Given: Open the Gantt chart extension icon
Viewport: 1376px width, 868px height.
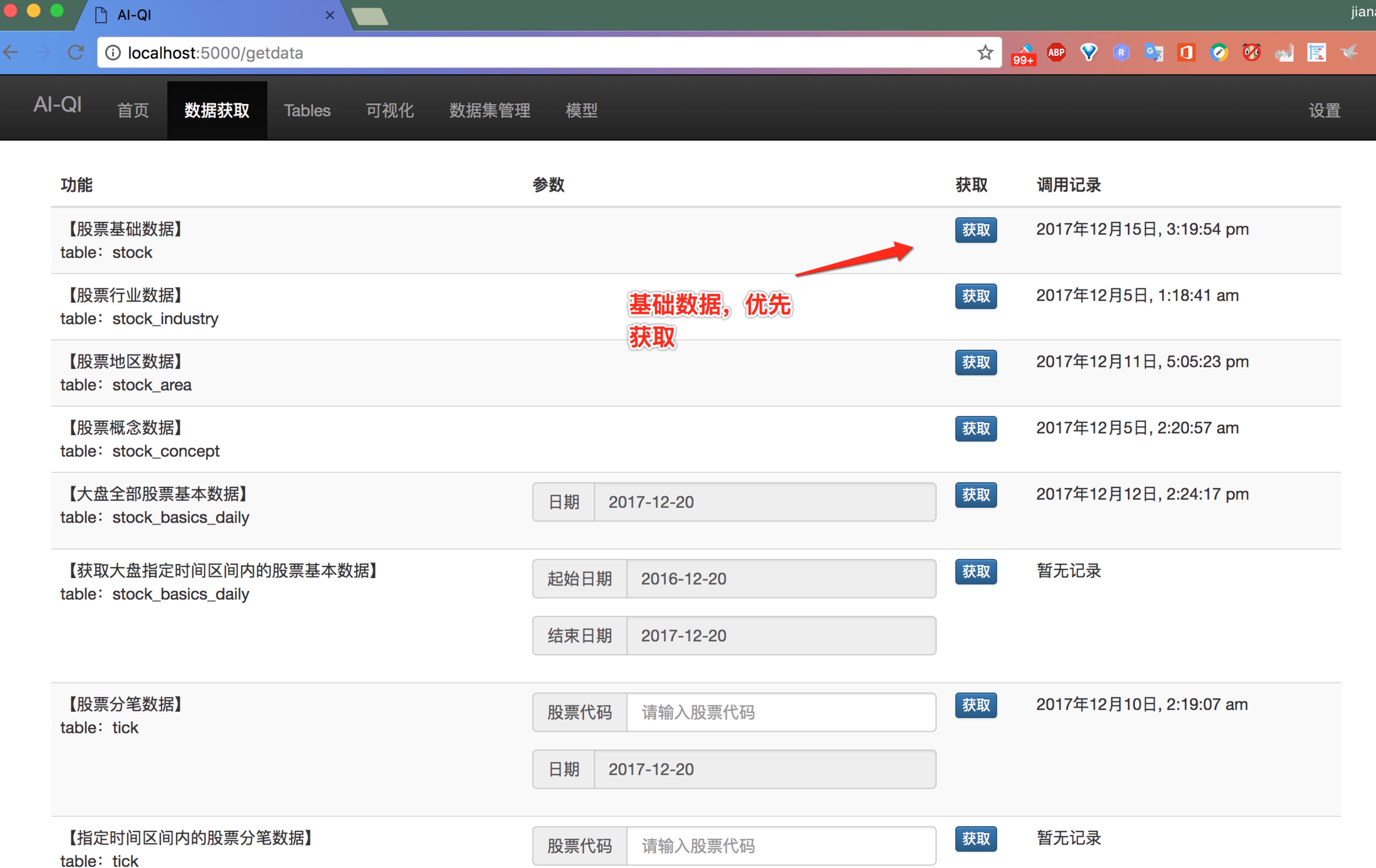Looking at the screenshot, I should (1316, 53).
